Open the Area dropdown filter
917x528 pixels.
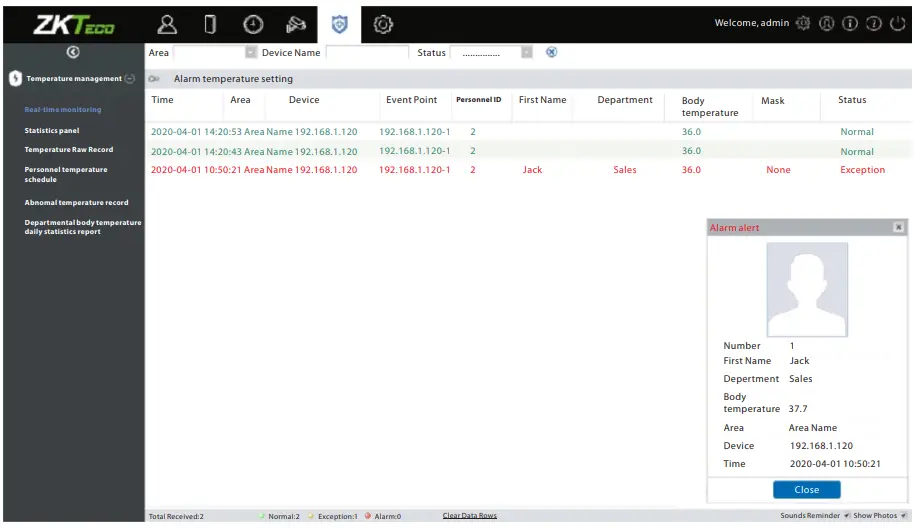point(251,52)
